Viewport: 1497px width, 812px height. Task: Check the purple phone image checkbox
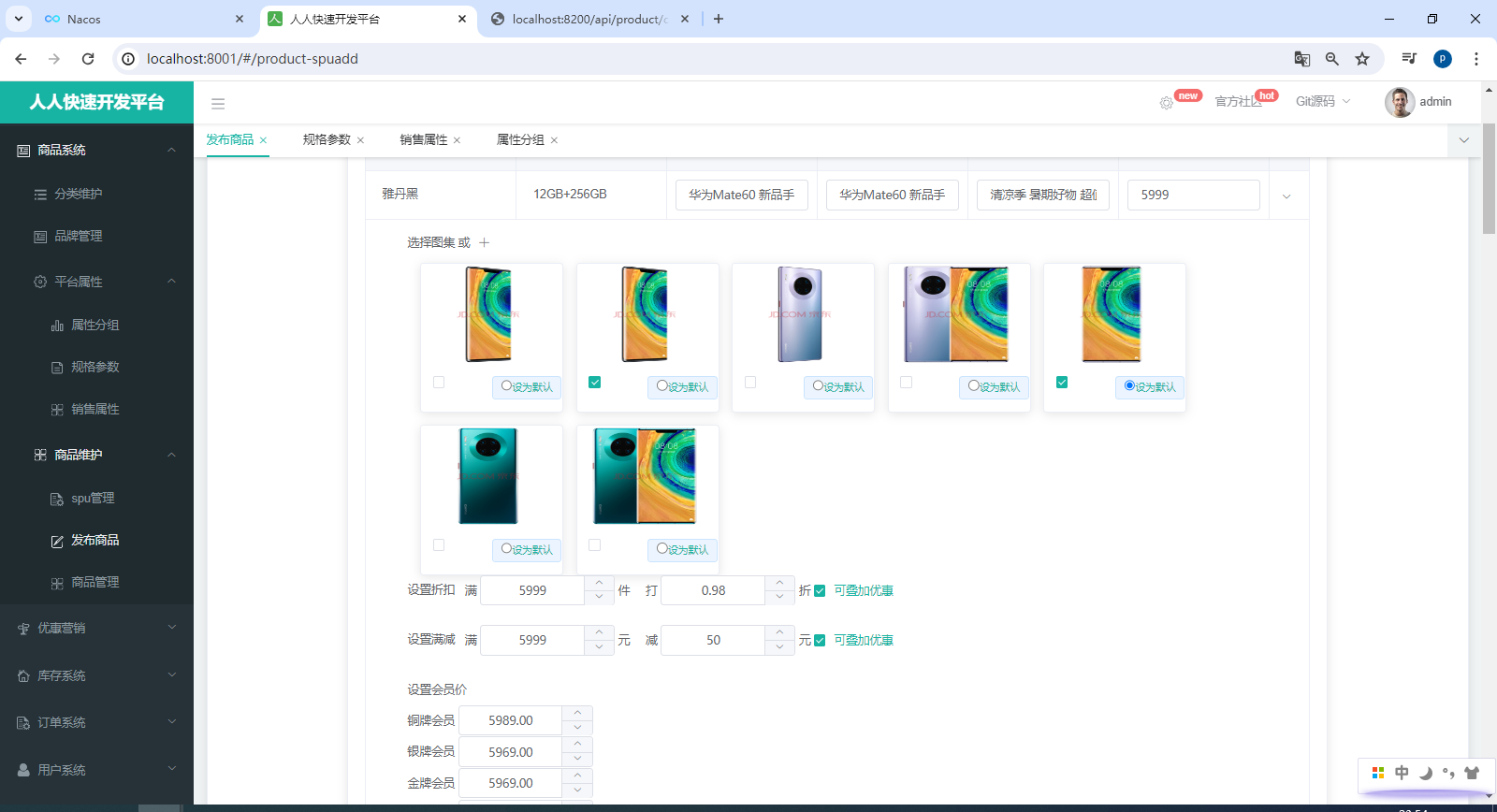(750, 383)
